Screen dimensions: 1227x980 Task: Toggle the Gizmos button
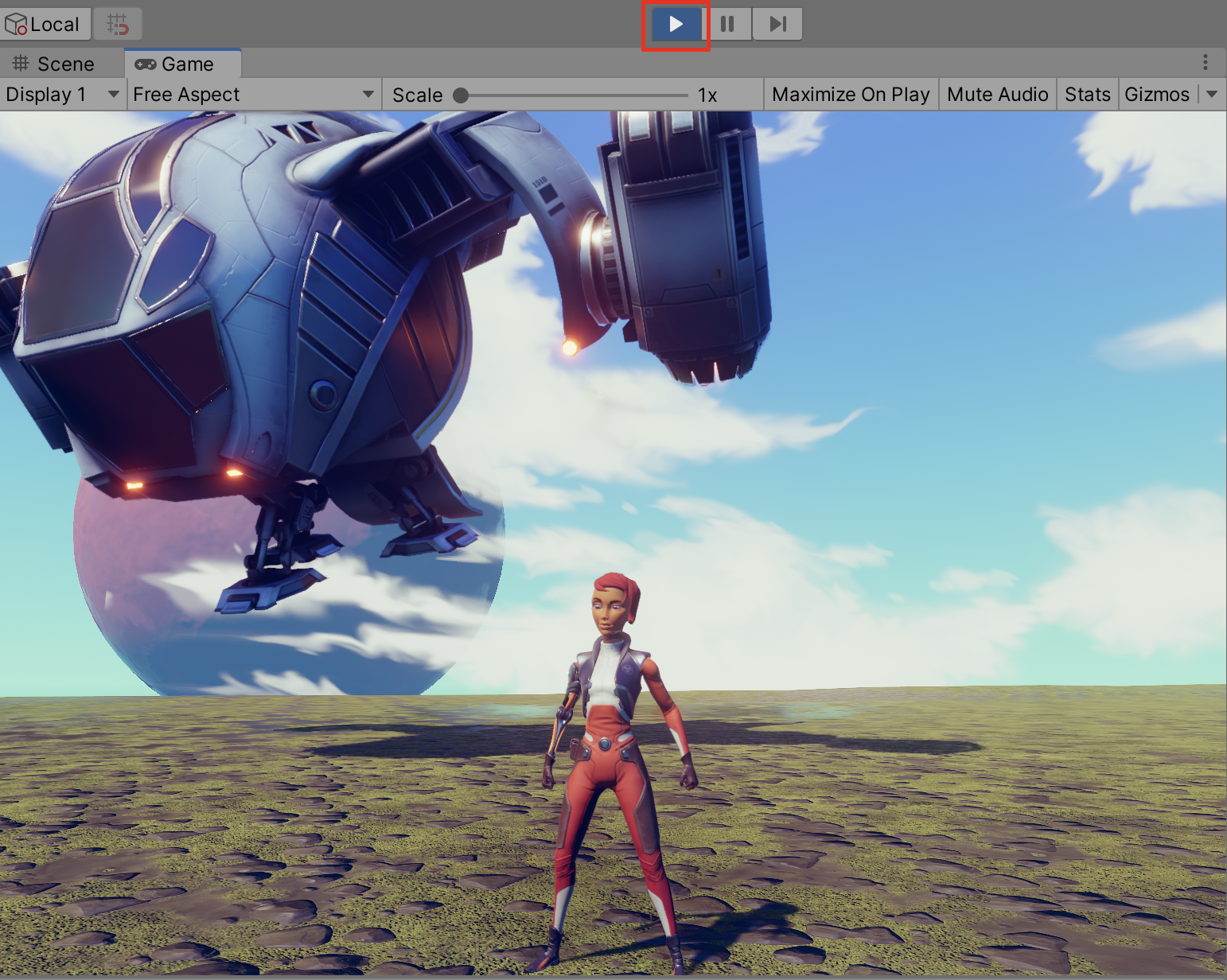[1156, 94]
